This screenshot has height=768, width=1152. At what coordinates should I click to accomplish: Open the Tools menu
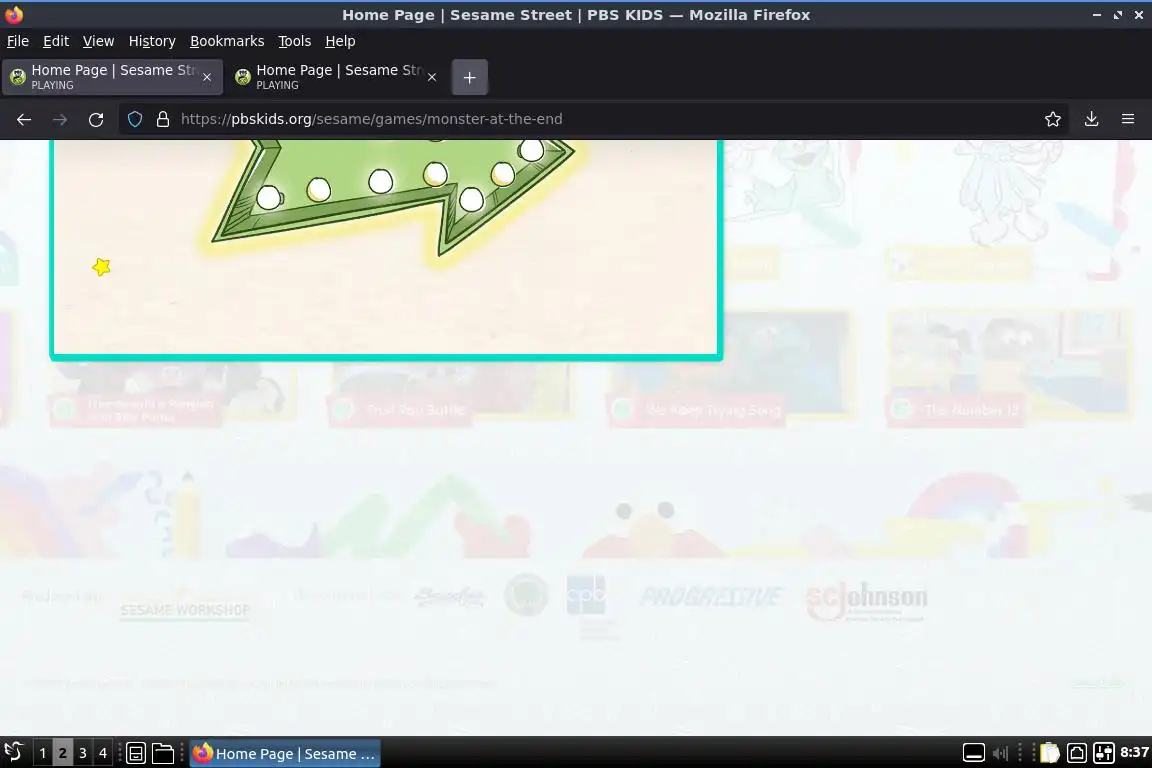coord(295,41)
